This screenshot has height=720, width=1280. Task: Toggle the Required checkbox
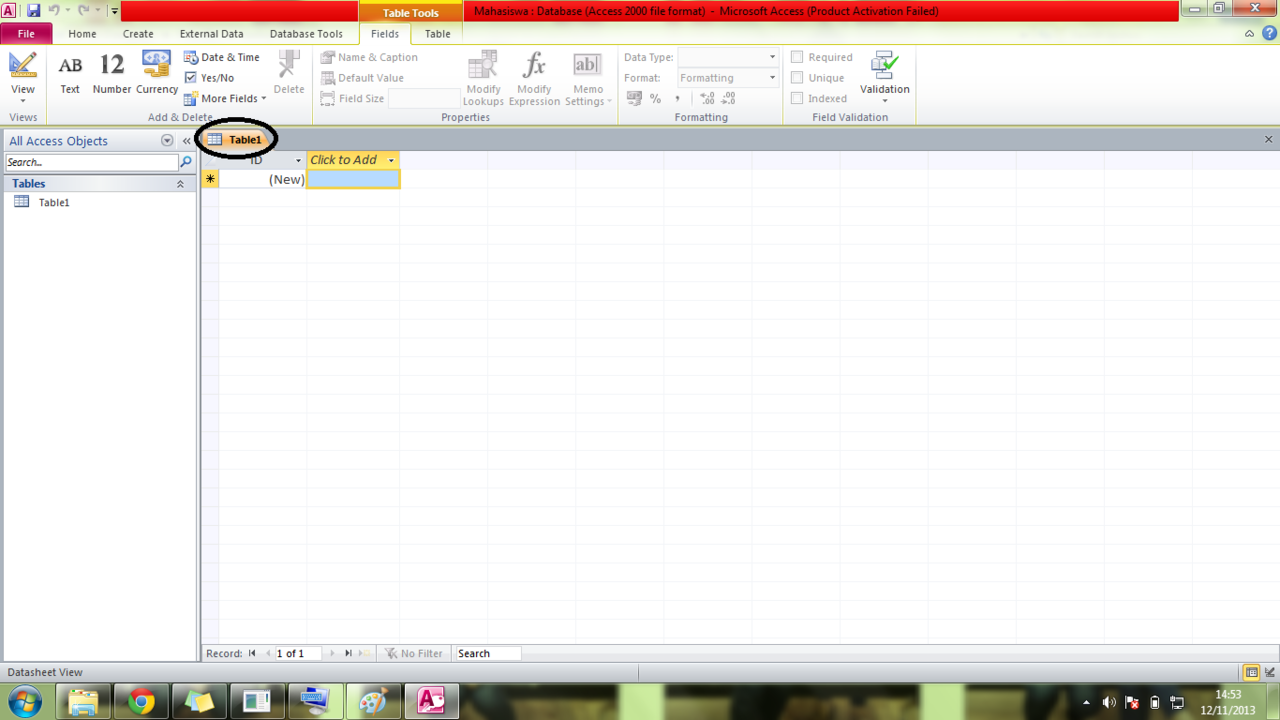797,58
